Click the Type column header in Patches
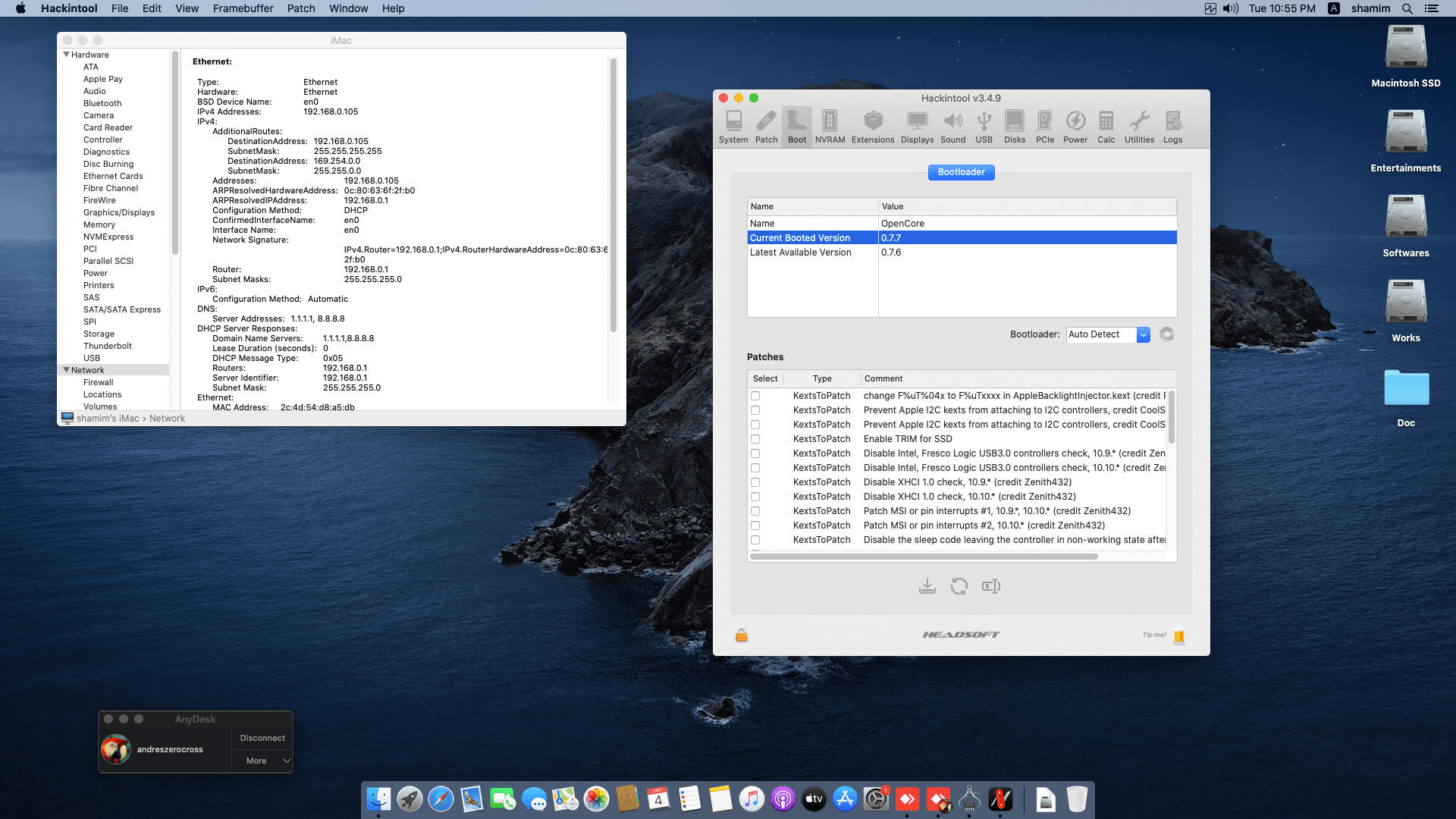The image size is (1456, 819). click(822, 378)
